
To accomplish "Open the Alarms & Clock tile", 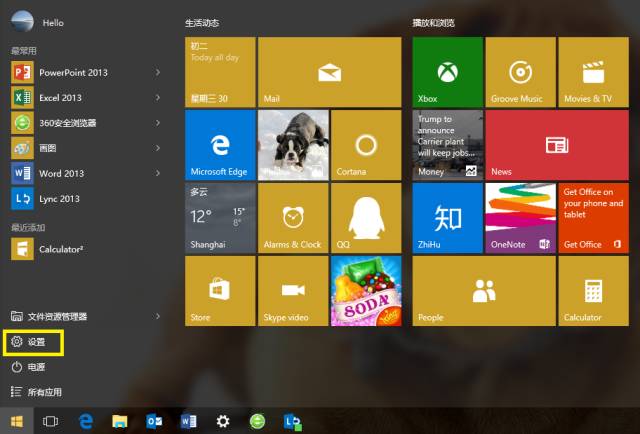I will click(293, 218).
